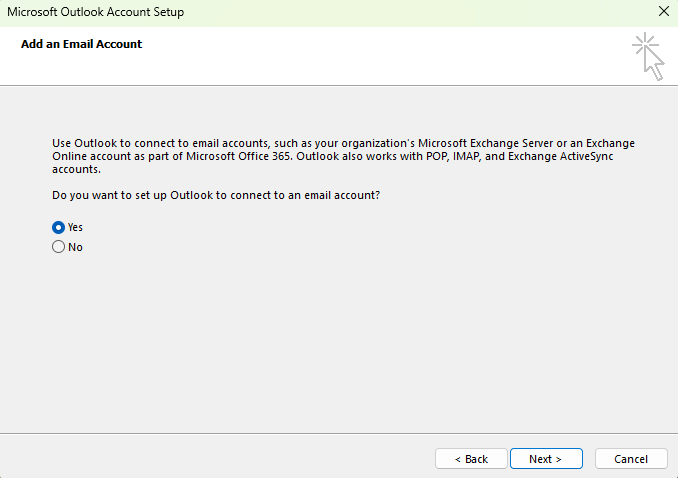Image resolution: width=678 pixels, height=478 pixels.
Task: Click 'Microsoft Exchange Server' in the description
Action: [x=492, y=144]
